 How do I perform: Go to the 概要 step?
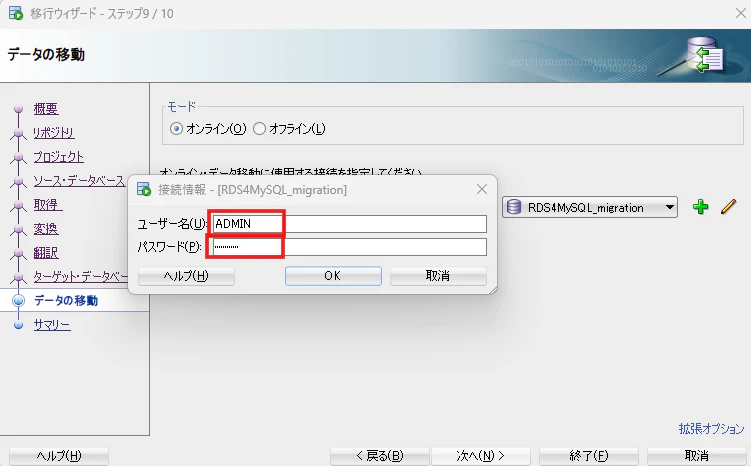click(x=46, y=109)
